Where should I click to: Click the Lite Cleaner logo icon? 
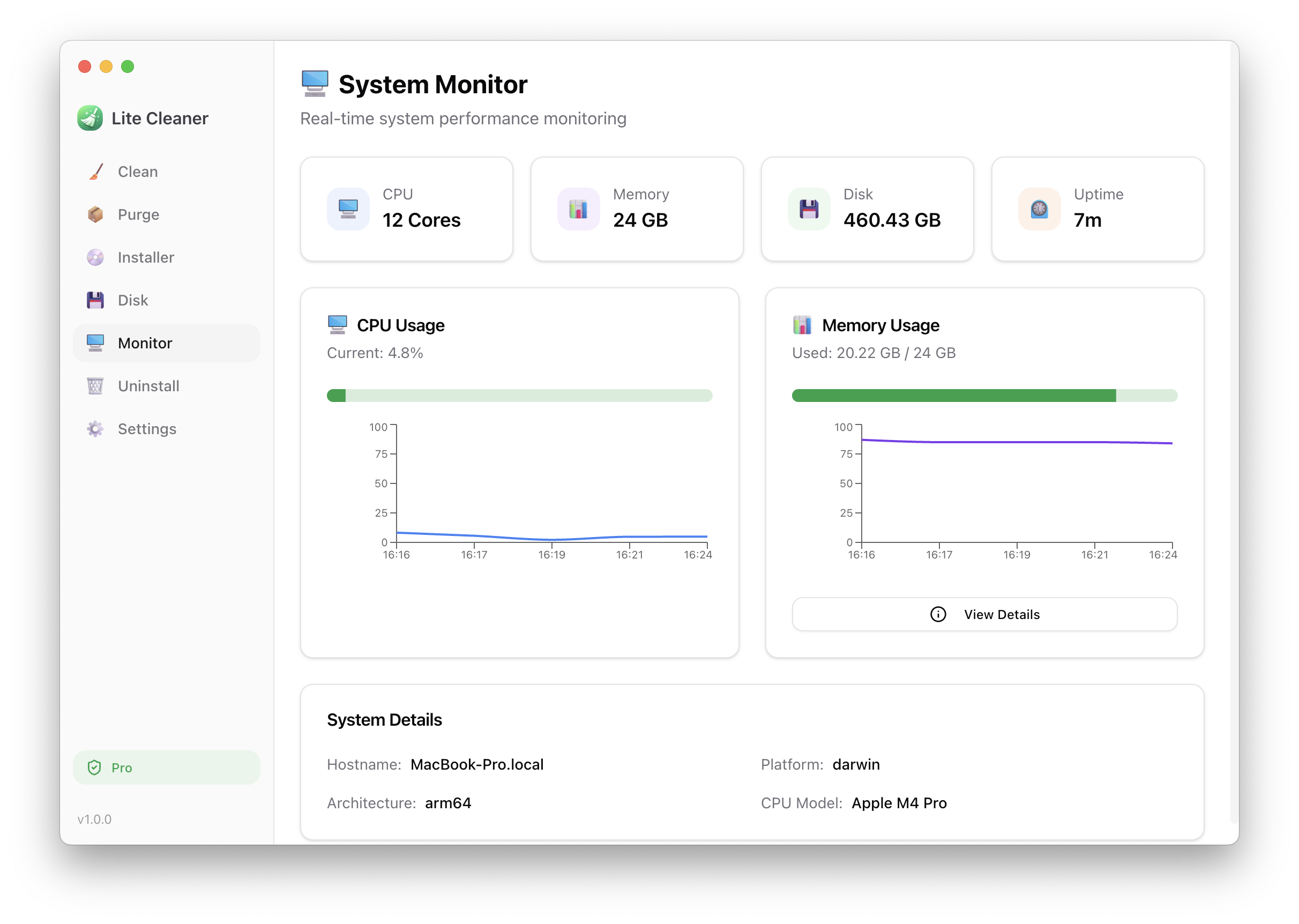[90, 118]
